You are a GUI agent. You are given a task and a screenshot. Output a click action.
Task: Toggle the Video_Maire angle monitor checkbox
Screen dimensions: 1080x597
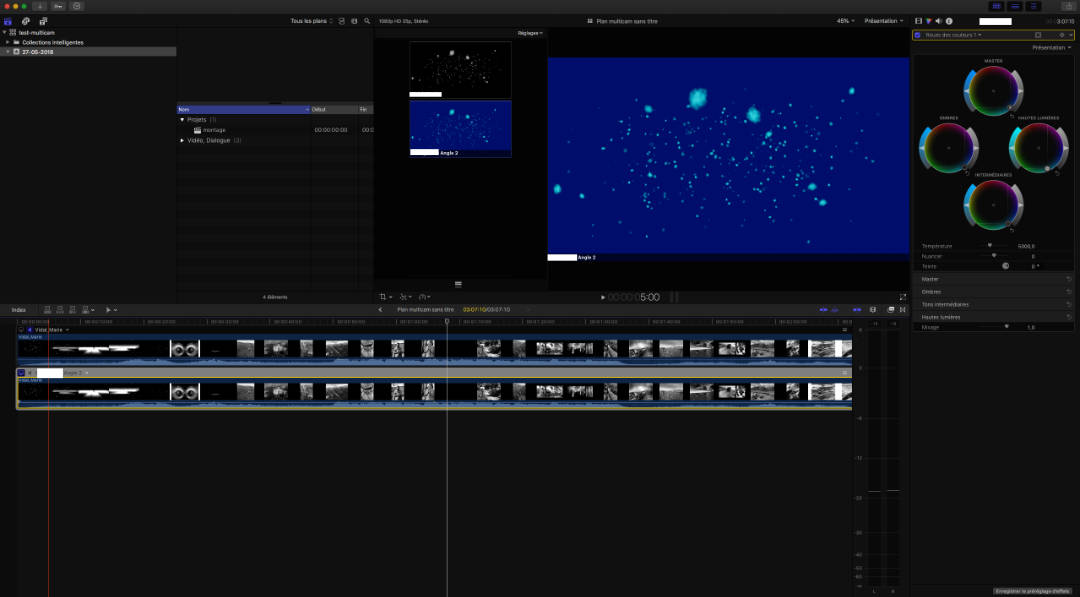[x=21, y=330]
